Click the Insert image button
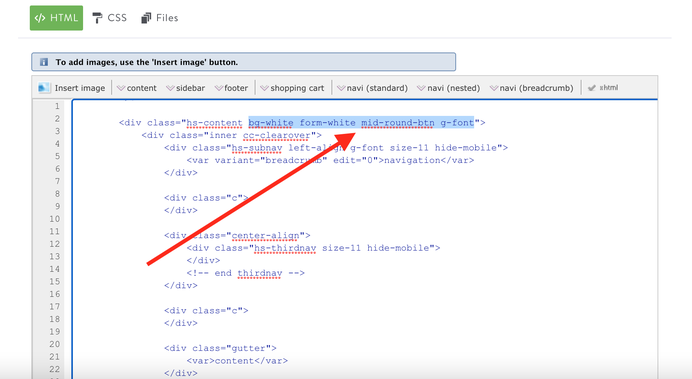692x379 pixels. (72, 88)
